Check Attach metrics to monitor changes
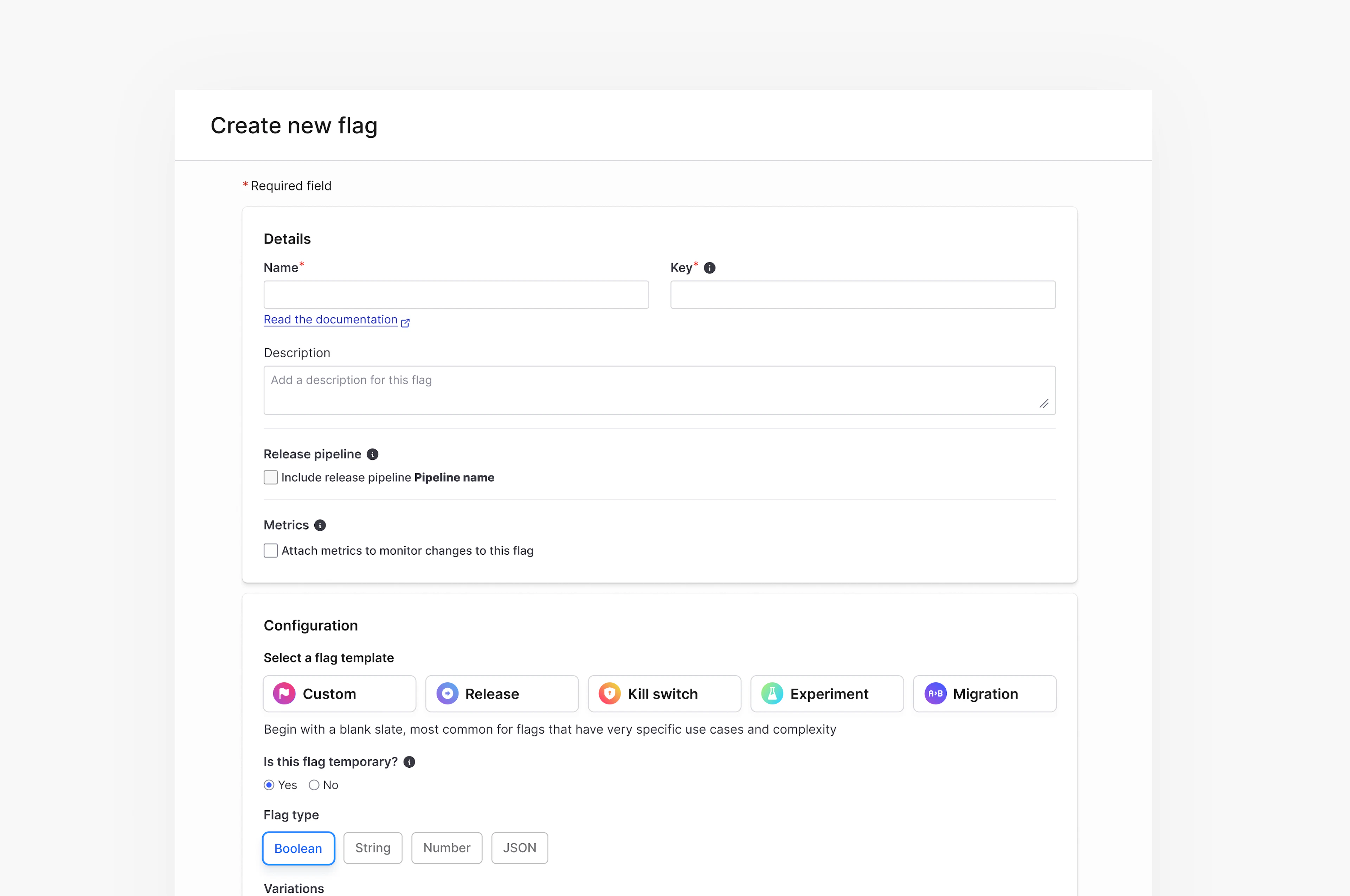The height and width of the screenshot is (896, 1350). tap(270, 550)
